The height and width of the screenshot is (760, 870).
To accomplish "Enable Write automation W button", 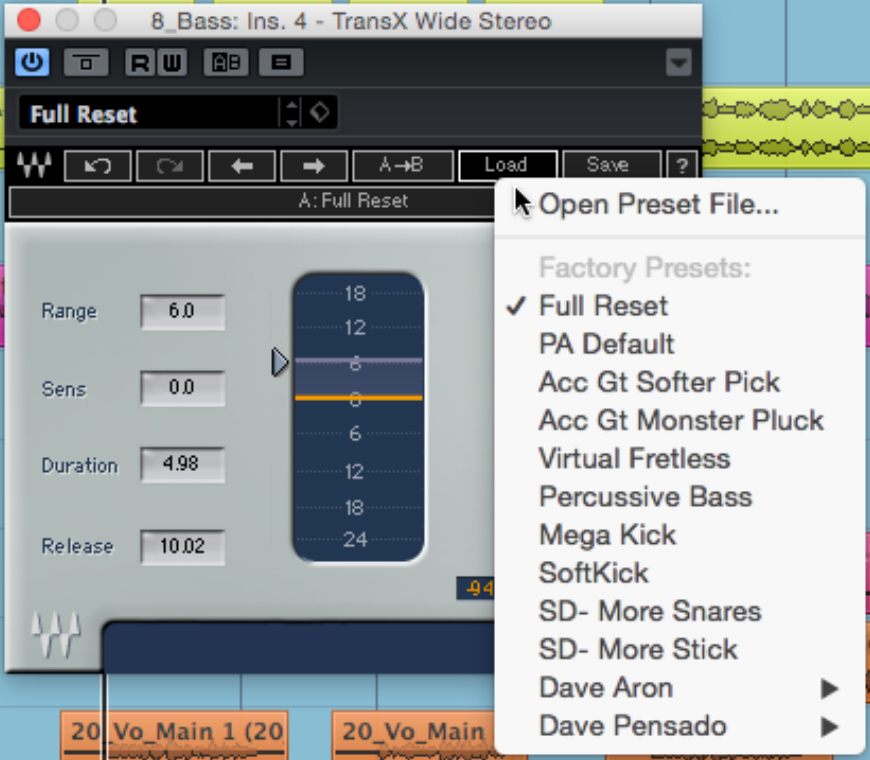I will (171, 63).
